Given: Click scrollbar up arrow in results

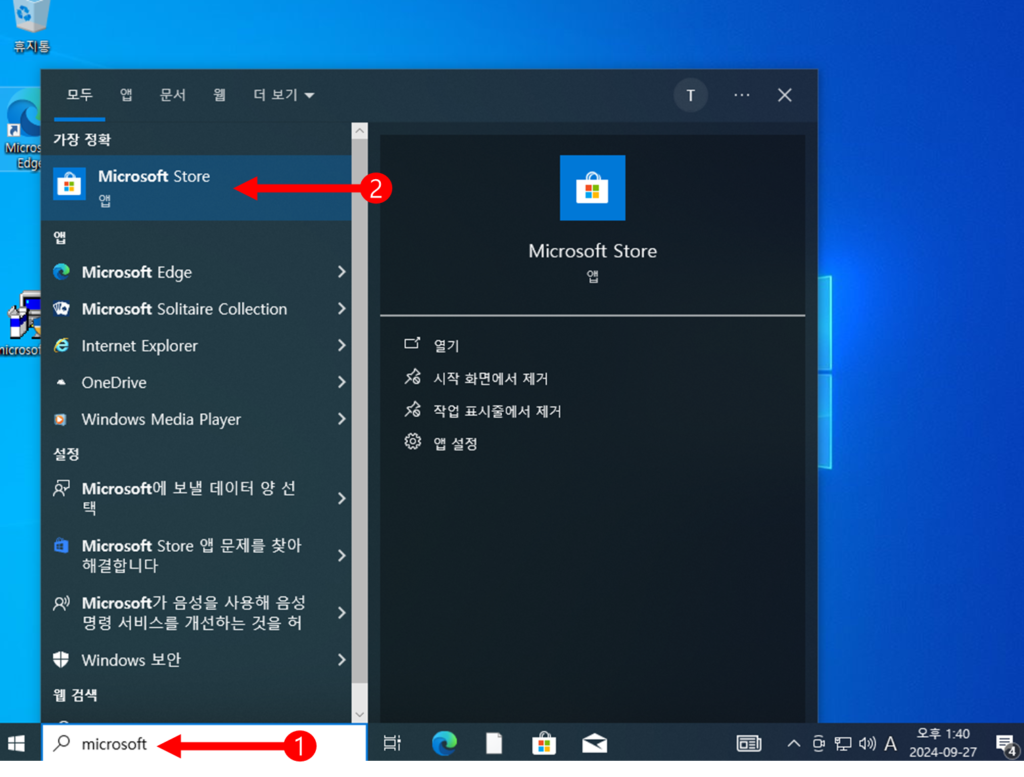Looking at the screenshot, I should point(359,131).
